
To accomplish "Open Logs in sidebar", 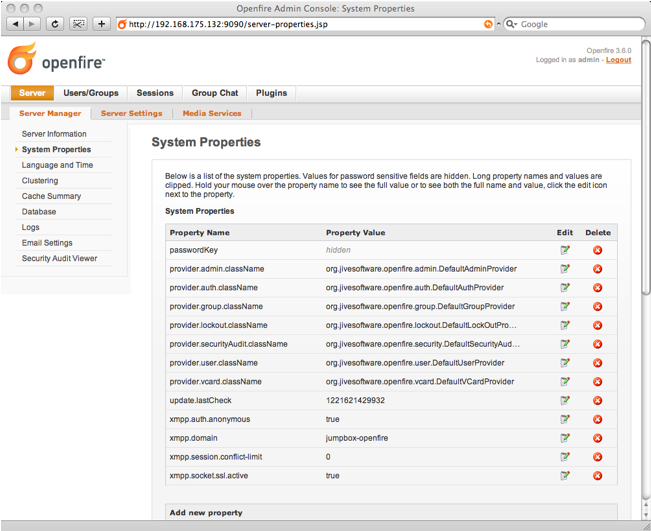I will (30, 227).
